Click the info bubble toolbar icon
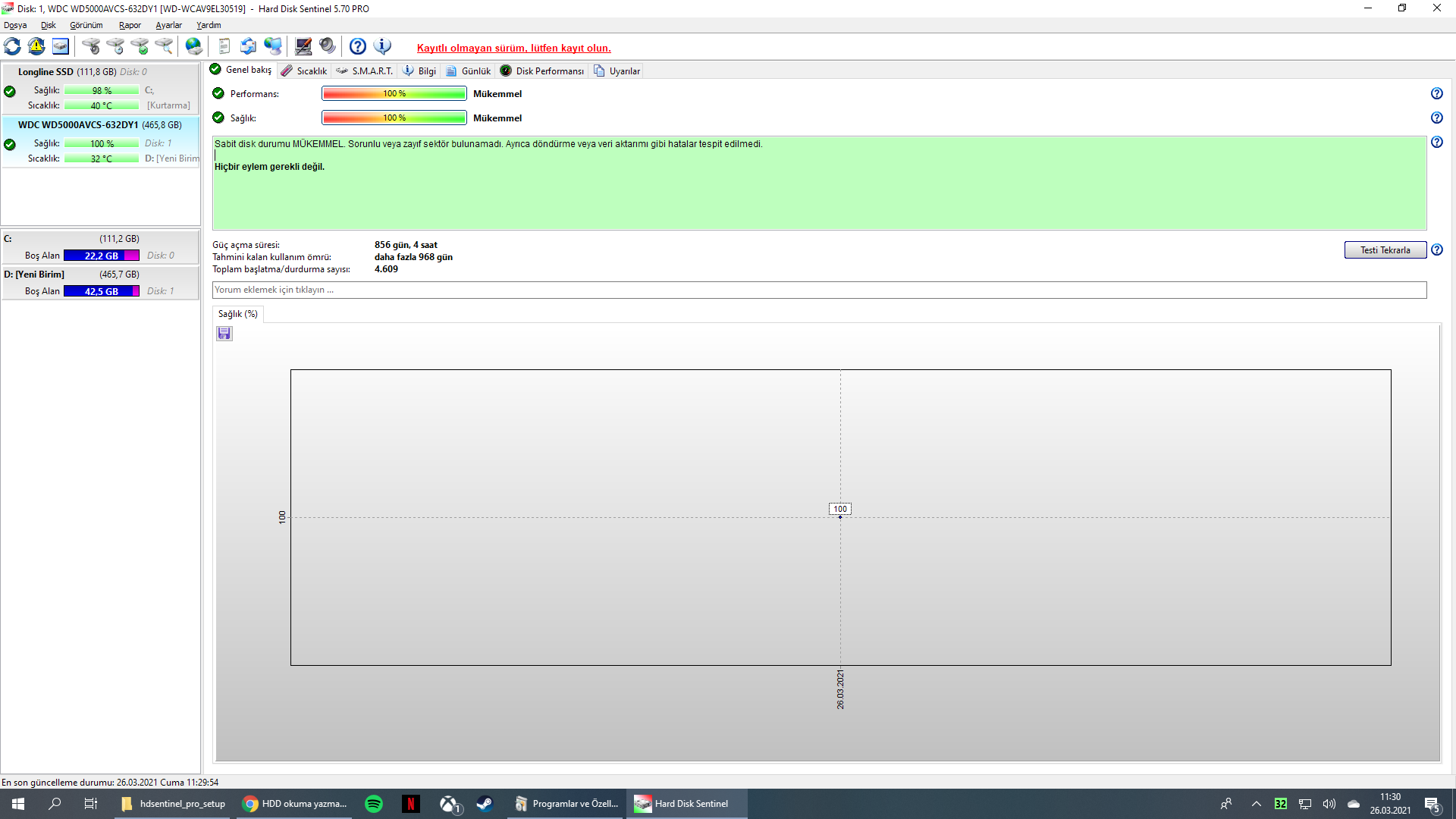 click(x=383, y=46)
